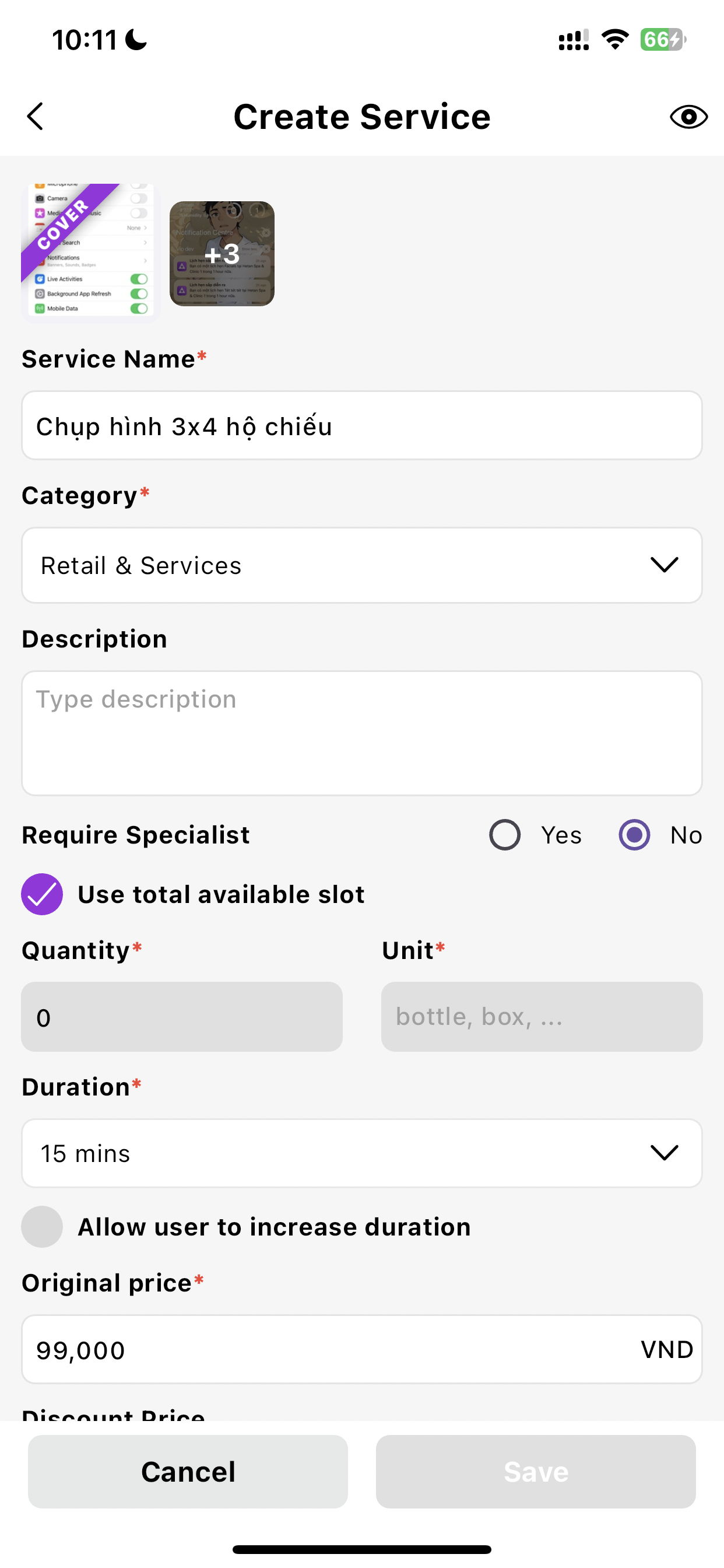Select No for Require Specialist
The height and width of the screenshot is (1568, 724).
click(x=635, y=835)
